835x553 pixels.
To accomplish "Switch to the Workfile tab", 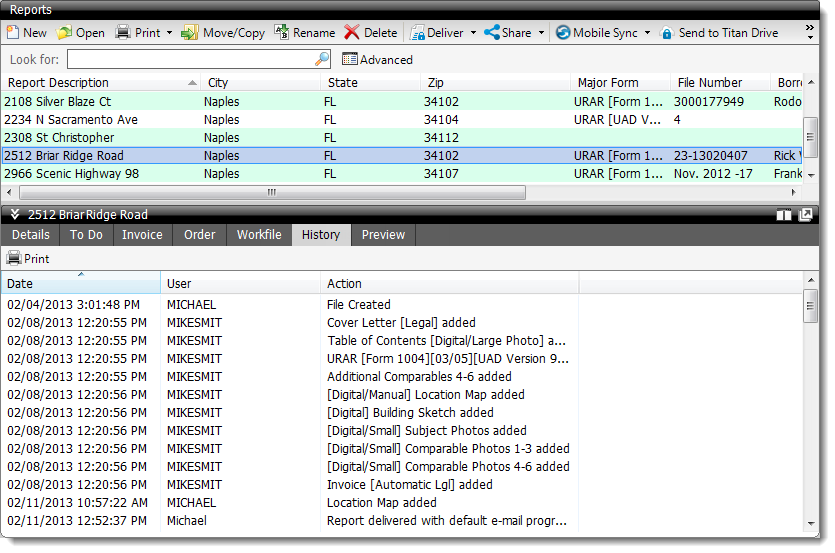I will [x=259, y=235].
